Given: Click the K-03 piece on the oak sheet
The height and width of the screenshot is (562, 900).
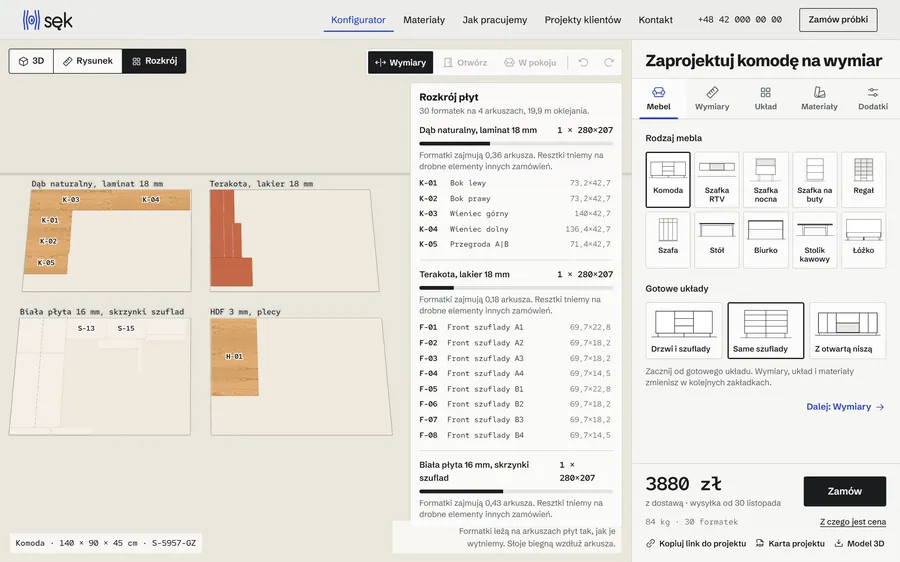Looking at the screenshot, I should point(71,200).
